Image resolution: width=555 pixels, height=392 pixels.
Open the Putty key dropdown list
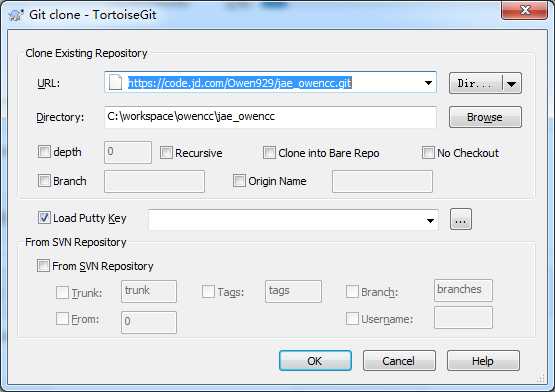(430, 221)
